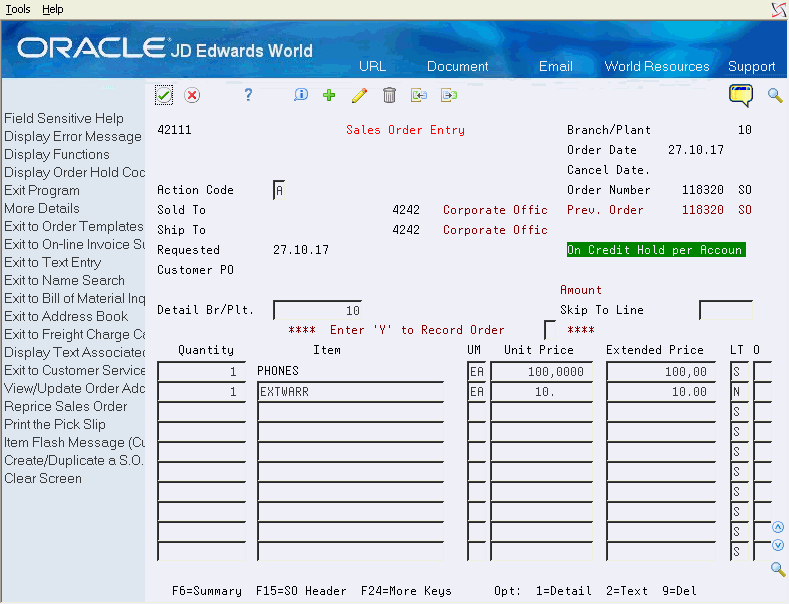
Task: Select Field Sensitive Help
Action: click(64, 118)
